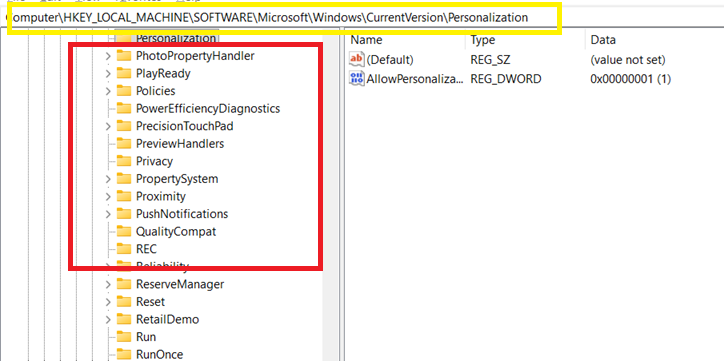Expand the RetailDemo key
Image resolution: width=724 pixels, height=361 pixels.
click(x=108, y=319)
